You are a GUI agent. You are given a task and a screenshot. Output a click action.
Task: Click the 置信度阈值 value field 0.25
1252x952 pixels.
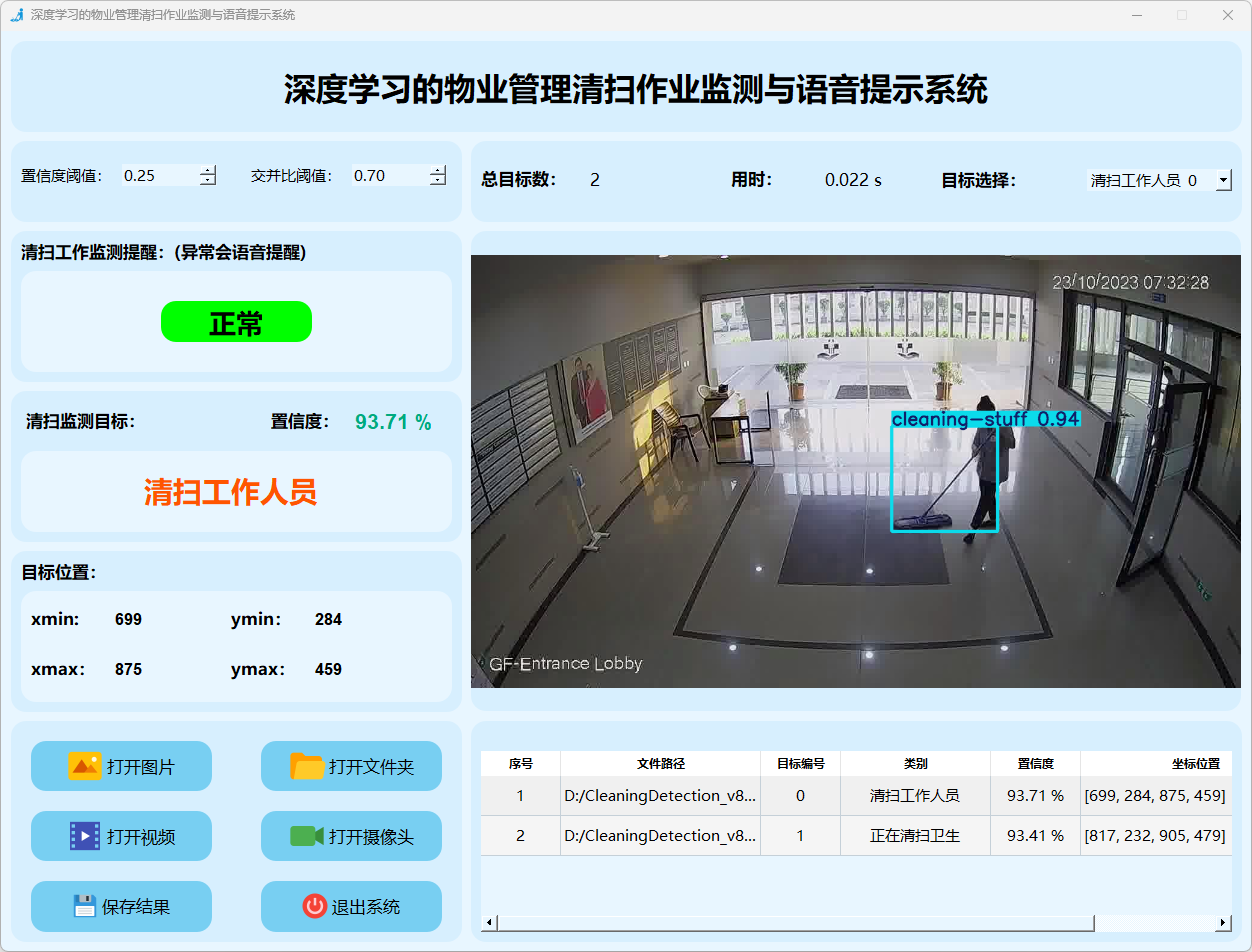(158, 176)
